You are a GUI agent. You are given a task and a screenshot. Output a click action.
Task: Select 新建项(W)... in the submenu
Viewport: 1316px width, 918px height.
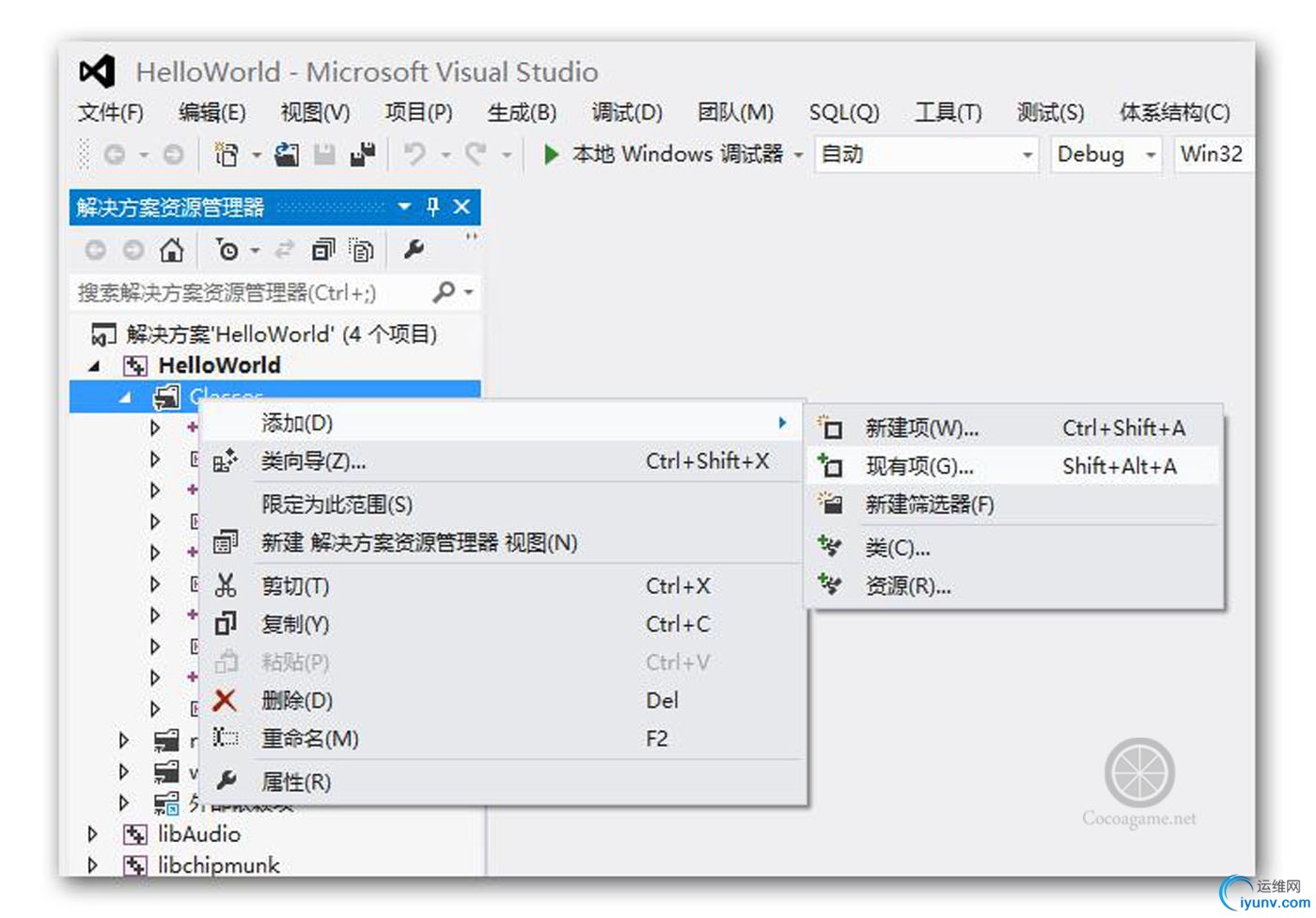point(1014,428)
